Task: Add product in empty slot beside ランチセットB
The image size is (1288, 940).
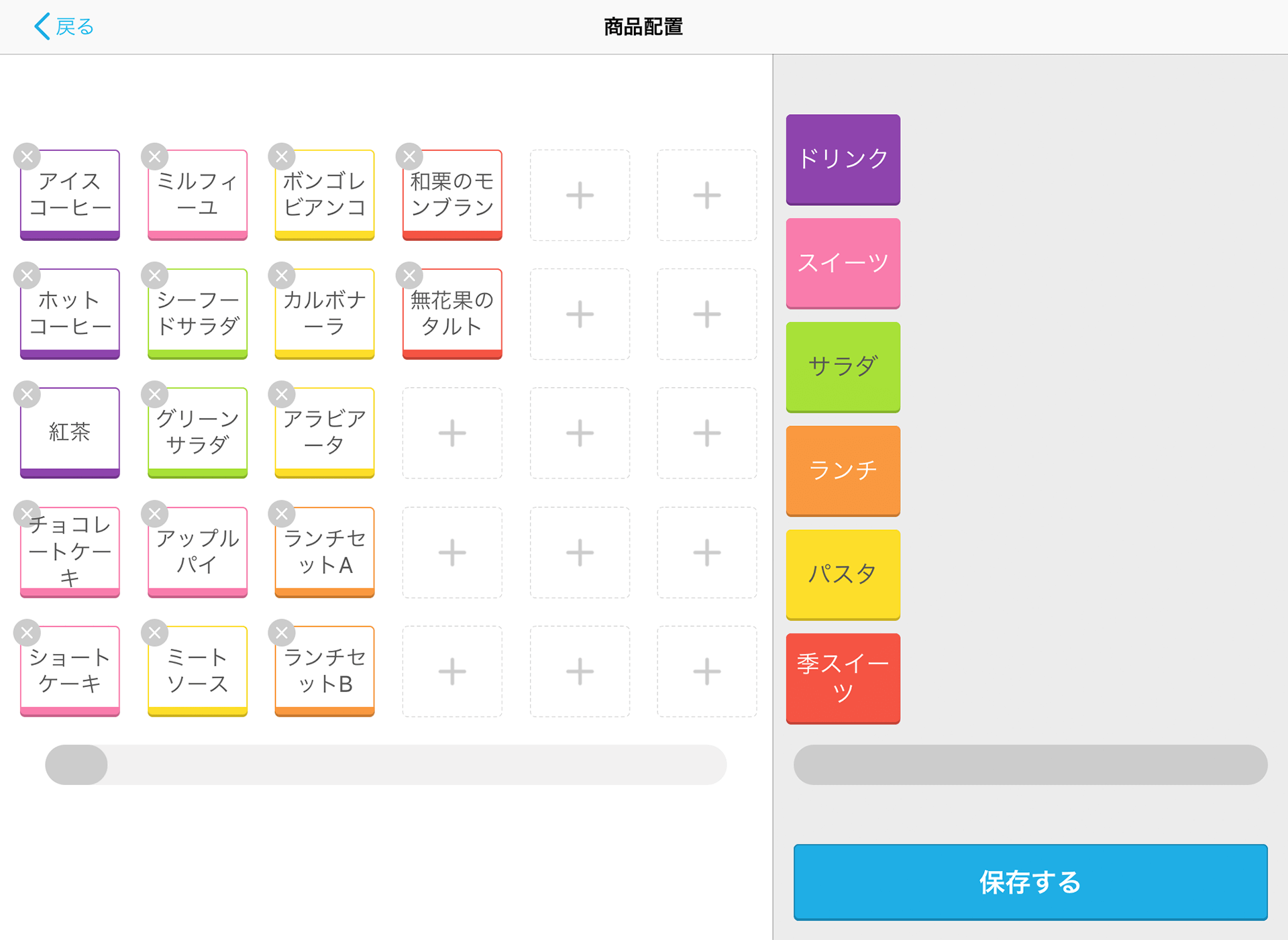Action: pos(452,671)
